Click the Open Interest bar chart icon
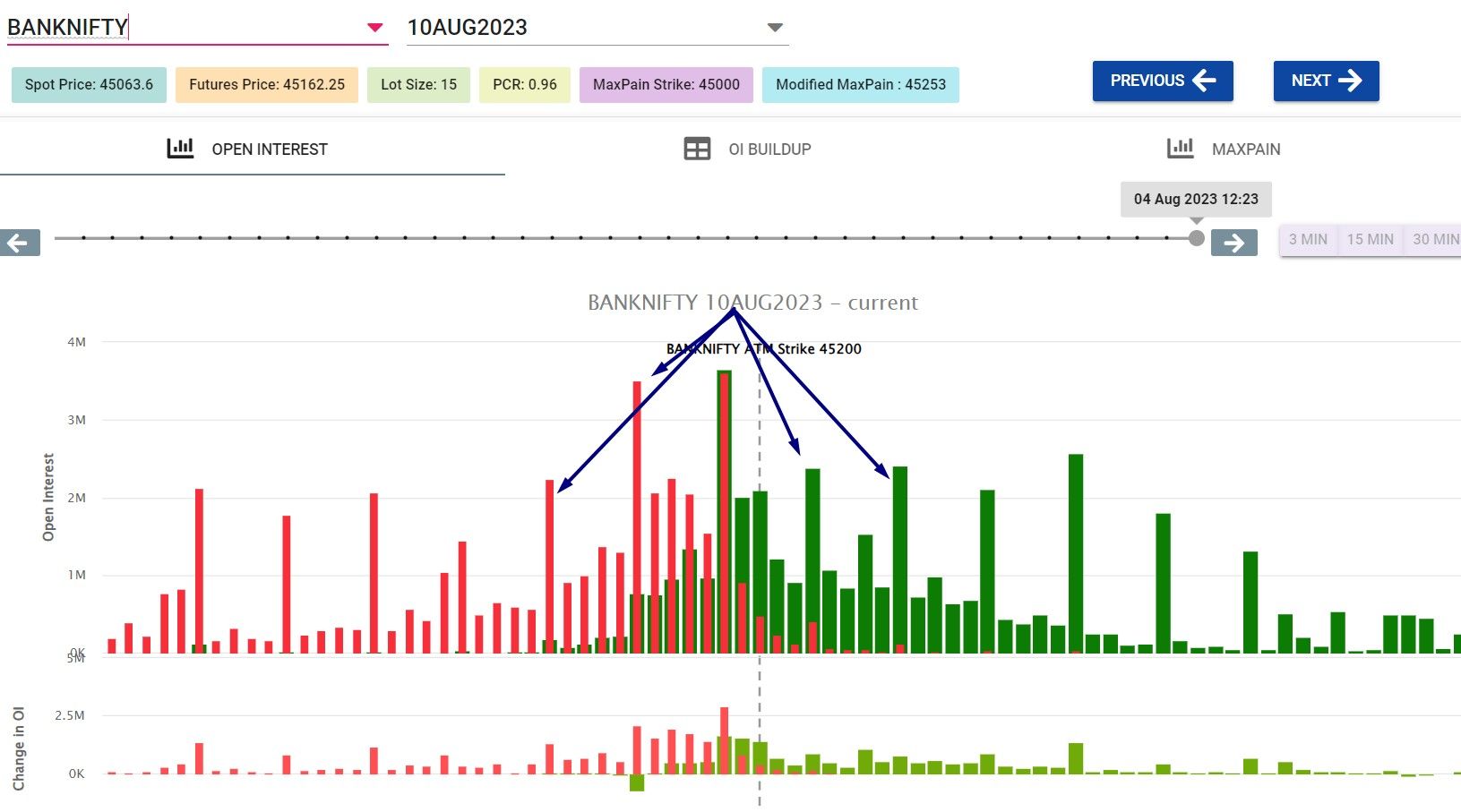 [x=180, y=148]
